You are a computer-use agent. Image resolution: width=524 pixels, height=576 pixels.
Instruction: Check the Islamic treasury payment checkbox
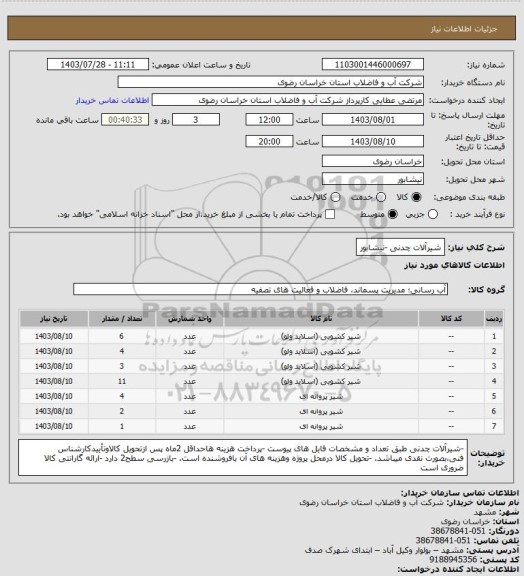[330, 214]
